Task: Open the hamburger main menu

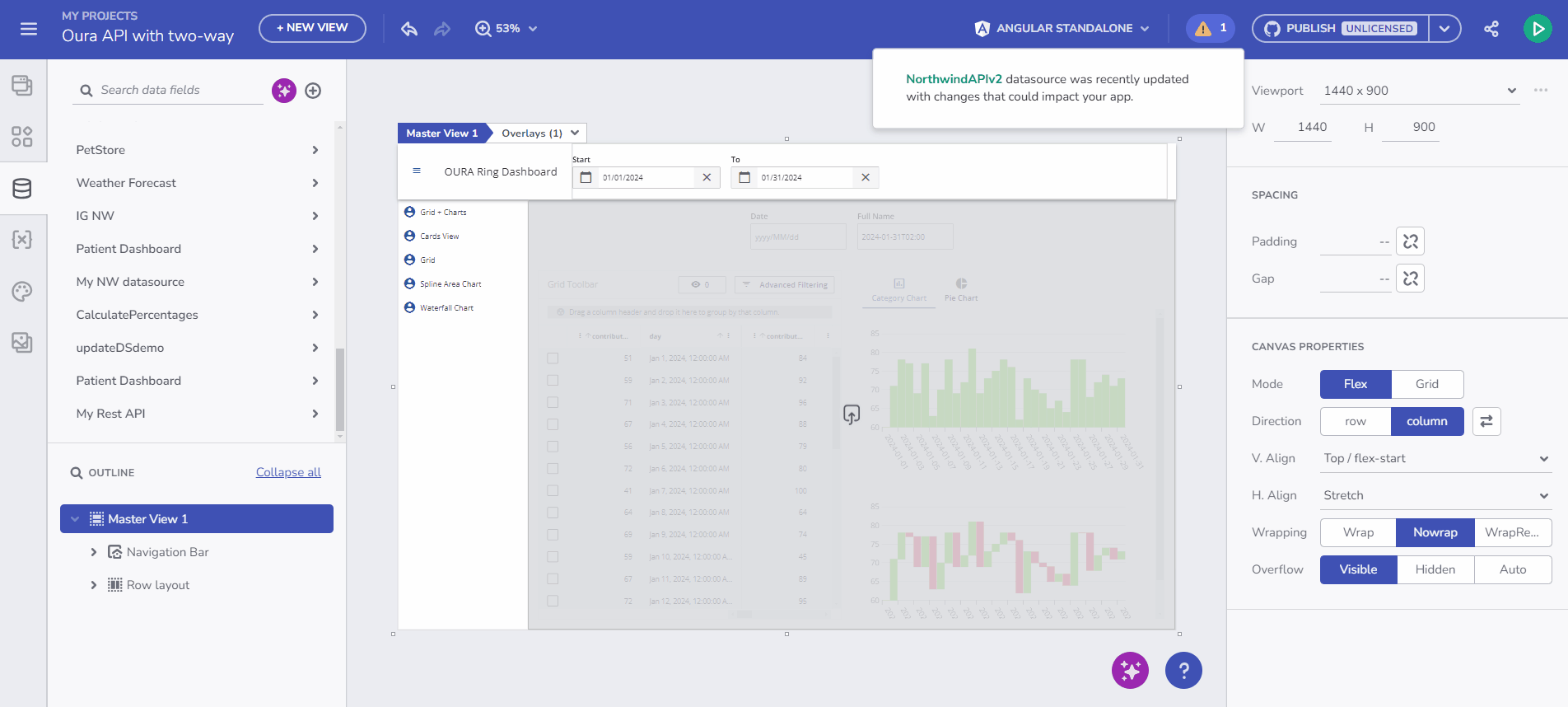Action: point(29,29)
